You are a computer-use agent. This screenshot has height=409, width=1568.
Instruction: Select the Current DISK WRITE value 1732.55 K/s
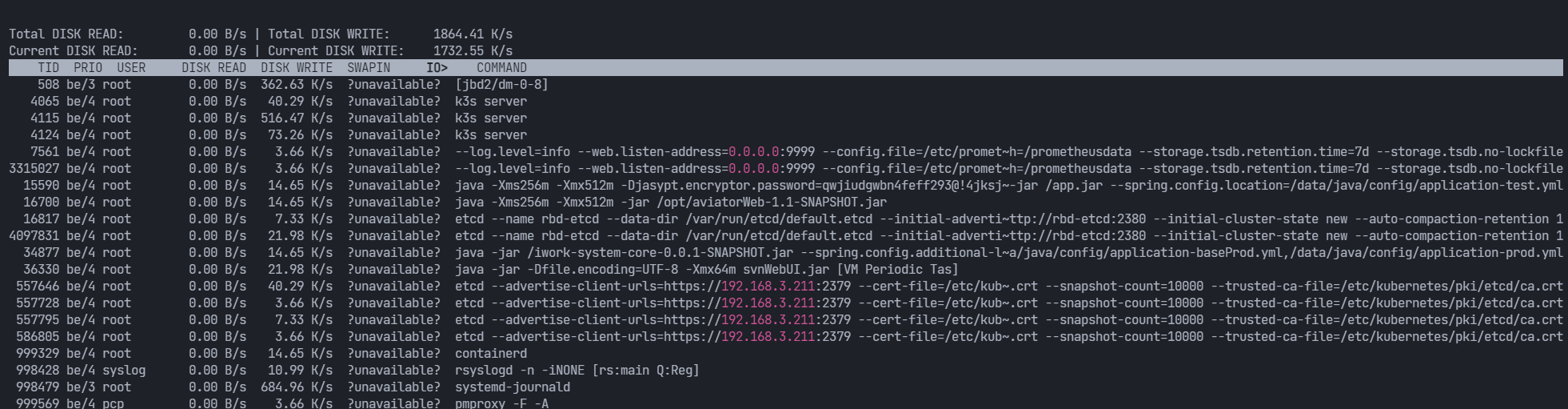click(x=473, y=51)
